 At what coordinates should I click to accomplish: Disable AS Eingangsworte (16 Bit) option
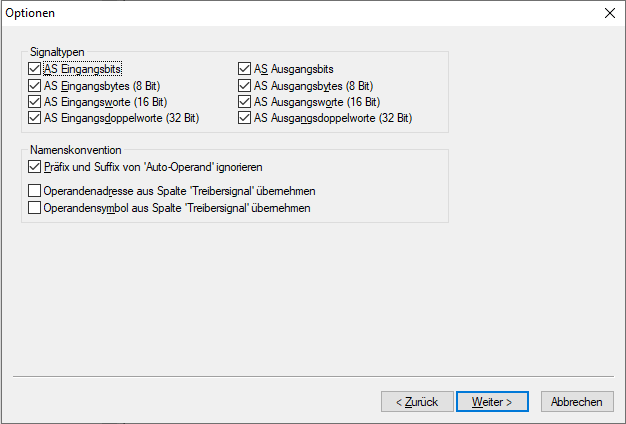pos(36,102)
